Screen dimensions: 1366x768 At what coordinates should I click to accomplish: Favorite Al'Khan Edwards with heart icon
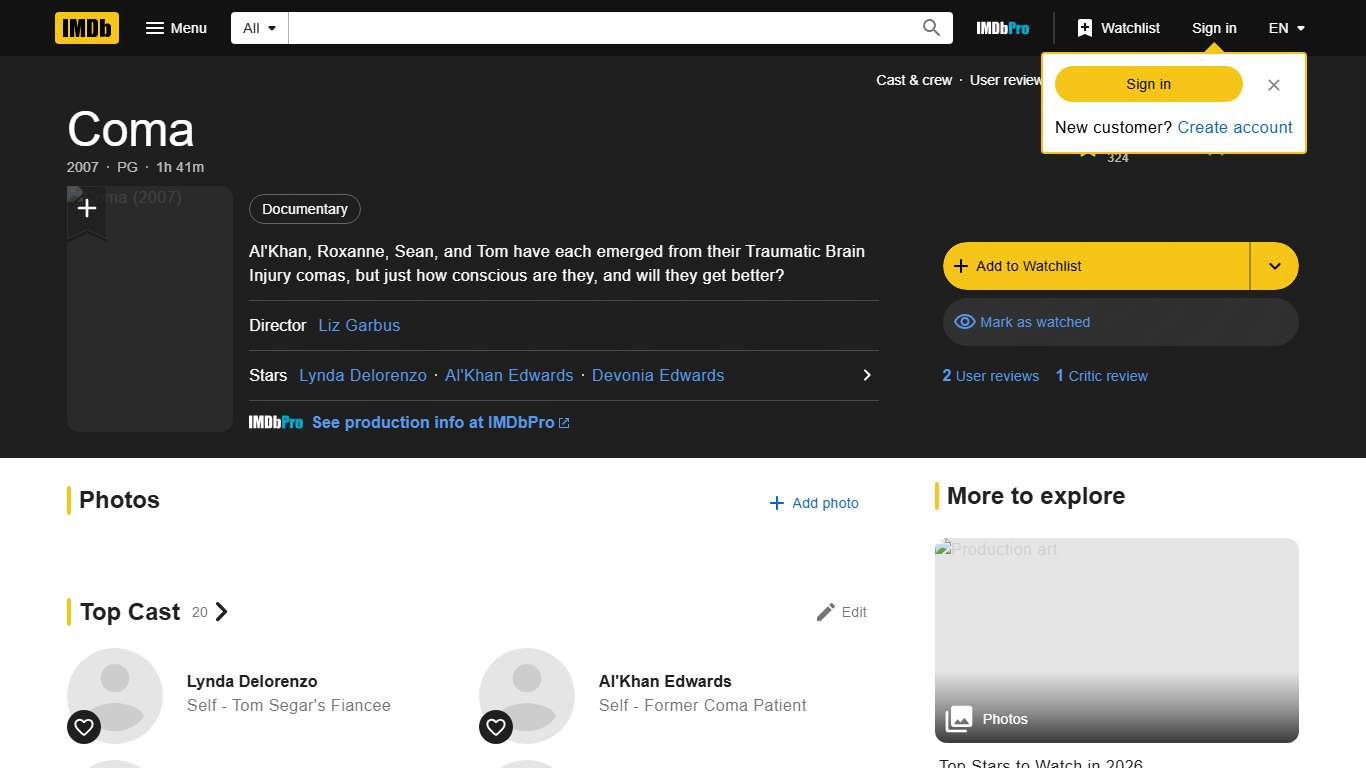[496, 727]
